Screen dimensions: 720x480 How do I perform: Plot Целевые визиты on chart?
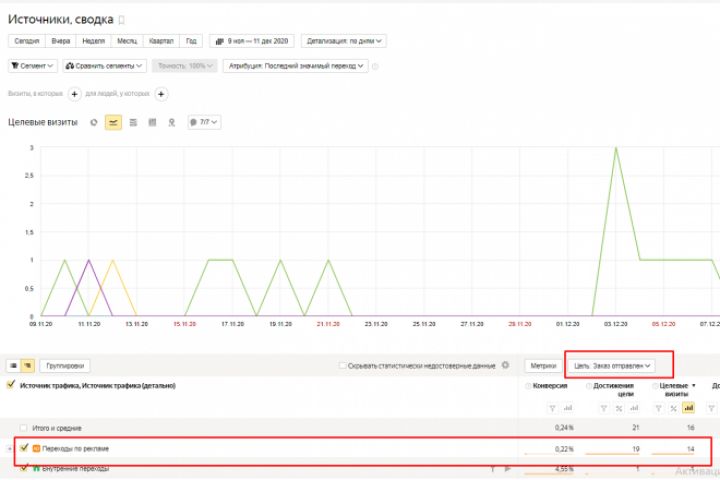[688, 408]
